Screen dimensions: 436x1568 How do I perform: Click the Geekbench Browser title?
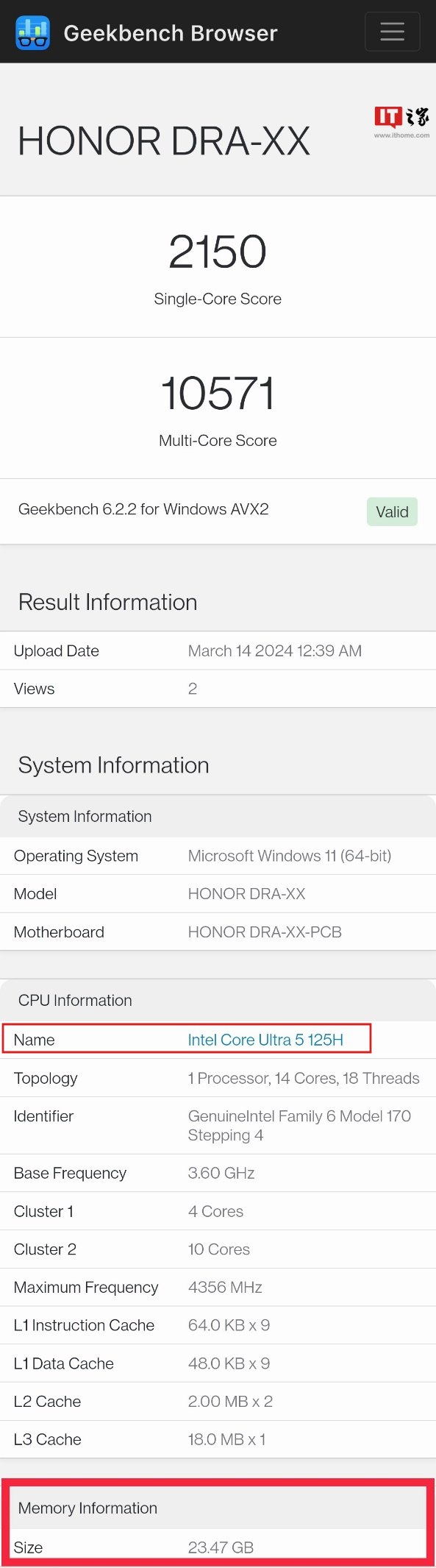point(171,33)
